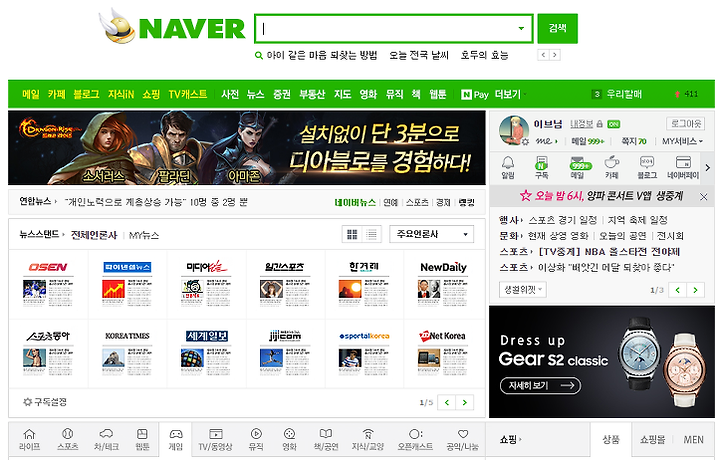Screen dimensions: 720x460
Task: Select the 게임 gamepad icon tab
Action: point(176,440)
